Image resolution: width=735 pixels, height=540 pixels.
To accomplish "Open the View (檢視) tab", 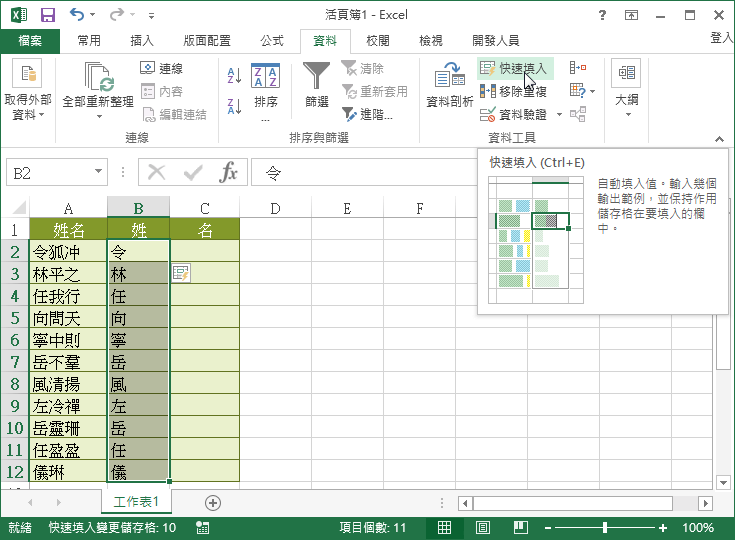I will point(431,41).
